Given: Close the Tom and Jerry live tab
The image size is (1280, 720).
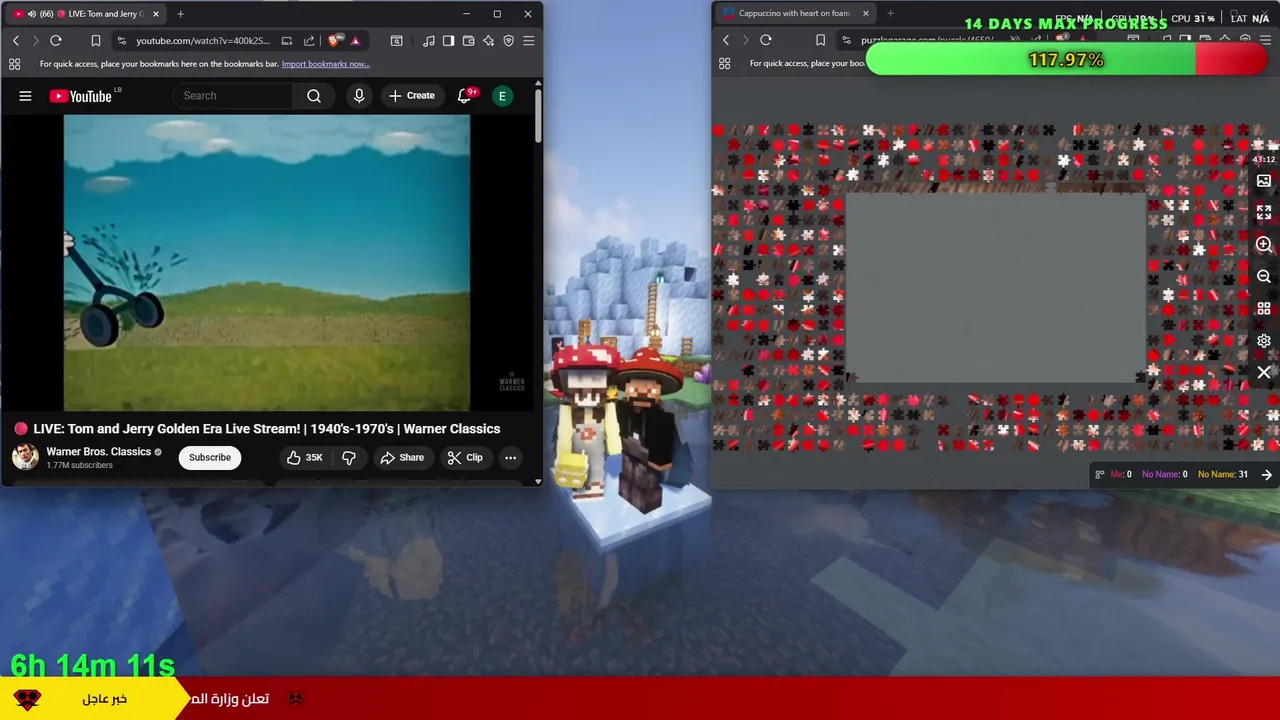Looking at the screenshot, I should click(155, 14).
